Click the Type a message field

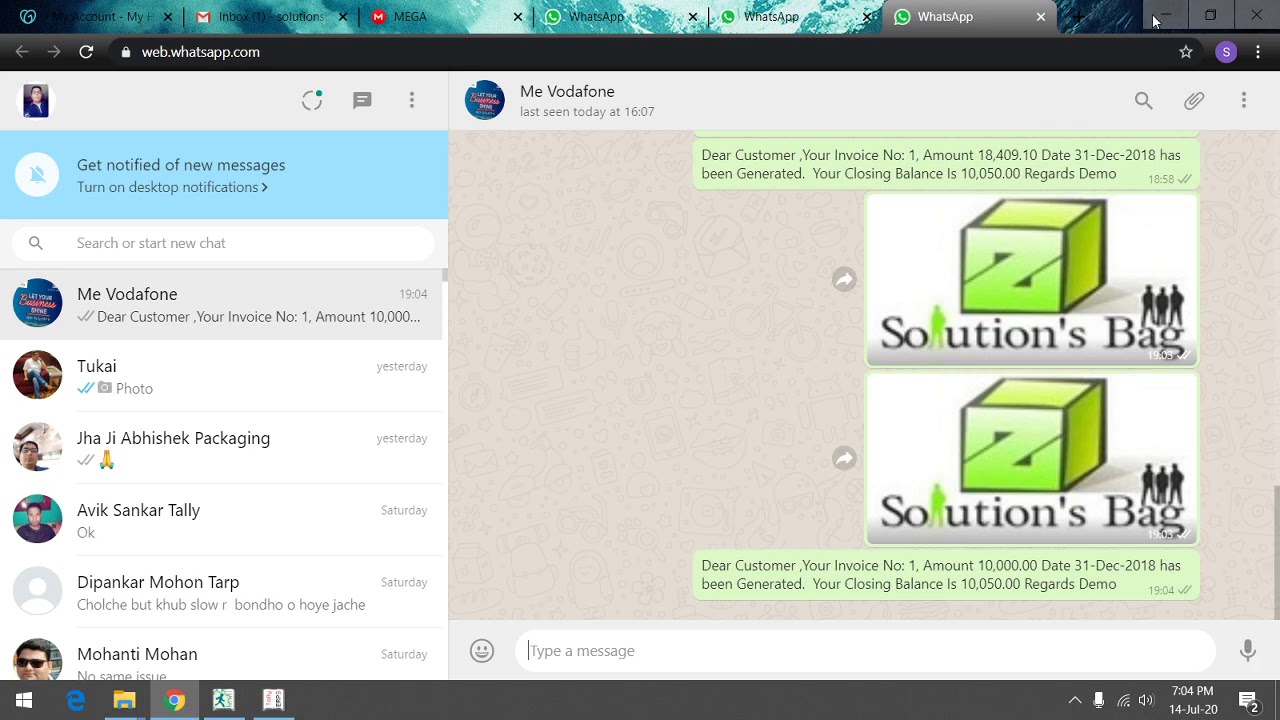[x=866, y=651]
